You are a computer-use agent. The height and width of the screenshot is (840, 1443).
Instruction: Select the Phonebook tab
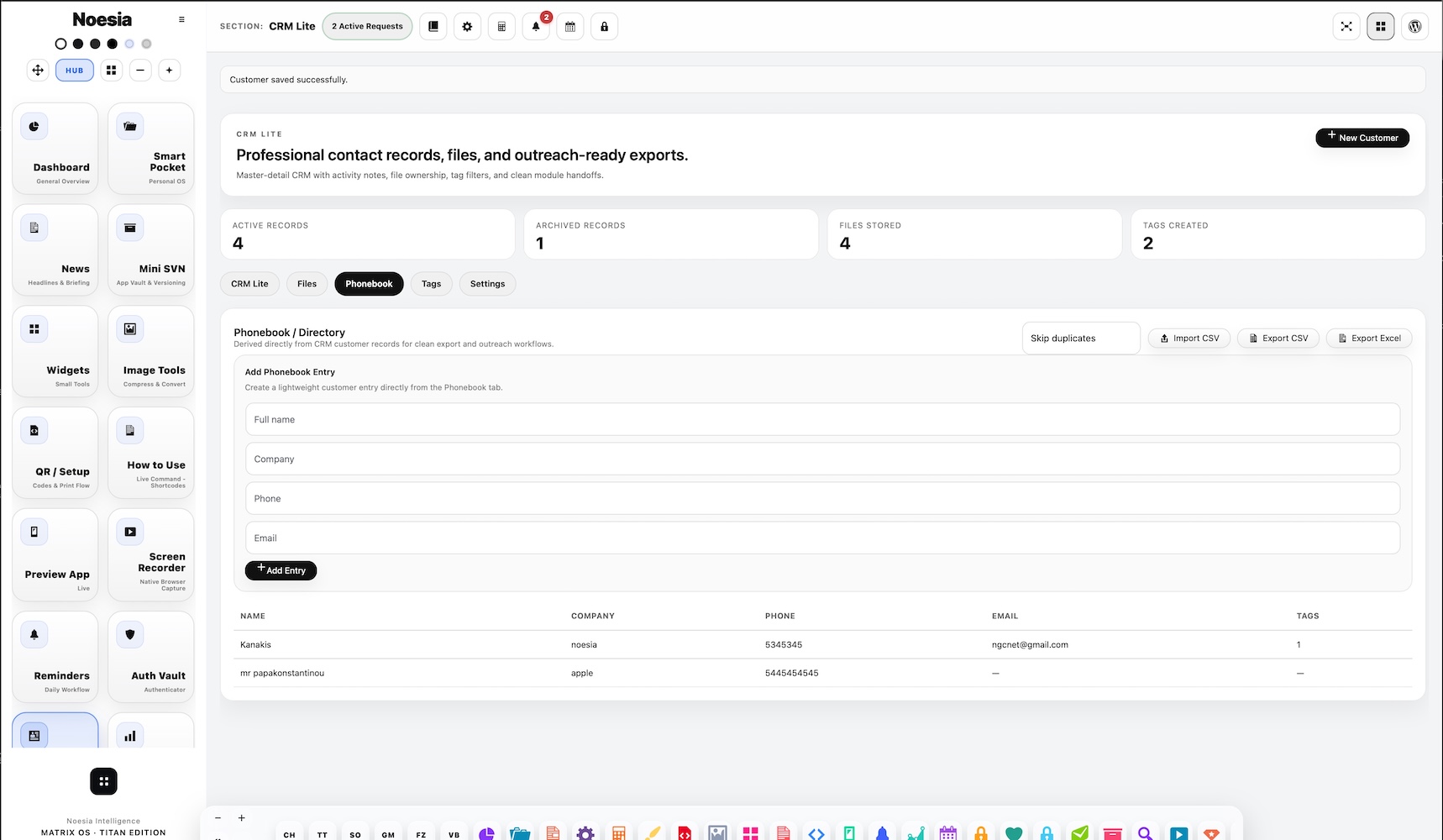click(x=369, y=284)
